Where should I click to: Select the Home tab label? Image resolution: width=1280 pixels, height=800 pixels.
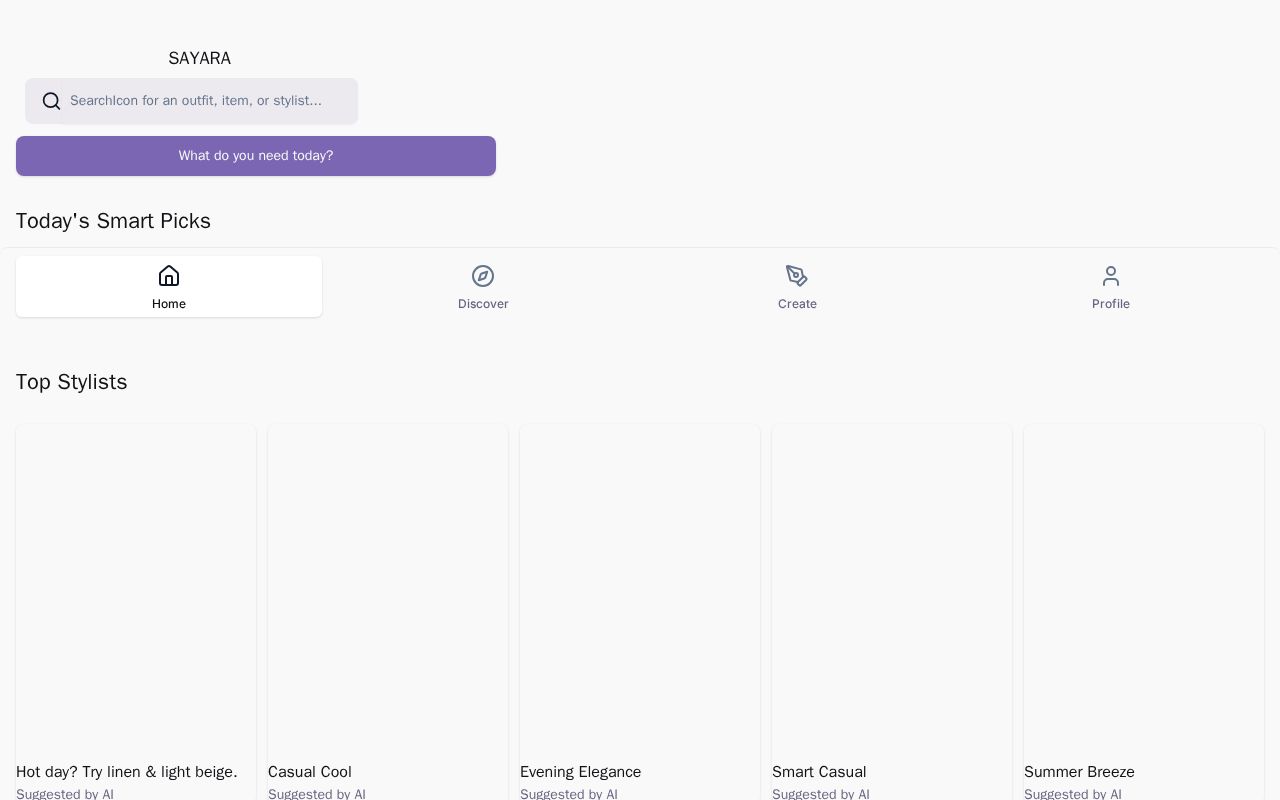pos(169,304)
